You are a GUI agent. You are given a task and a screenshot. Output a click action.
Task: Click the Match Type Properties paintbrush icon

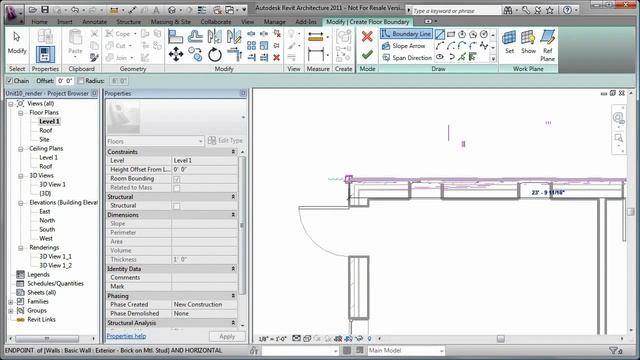[94, 58]
